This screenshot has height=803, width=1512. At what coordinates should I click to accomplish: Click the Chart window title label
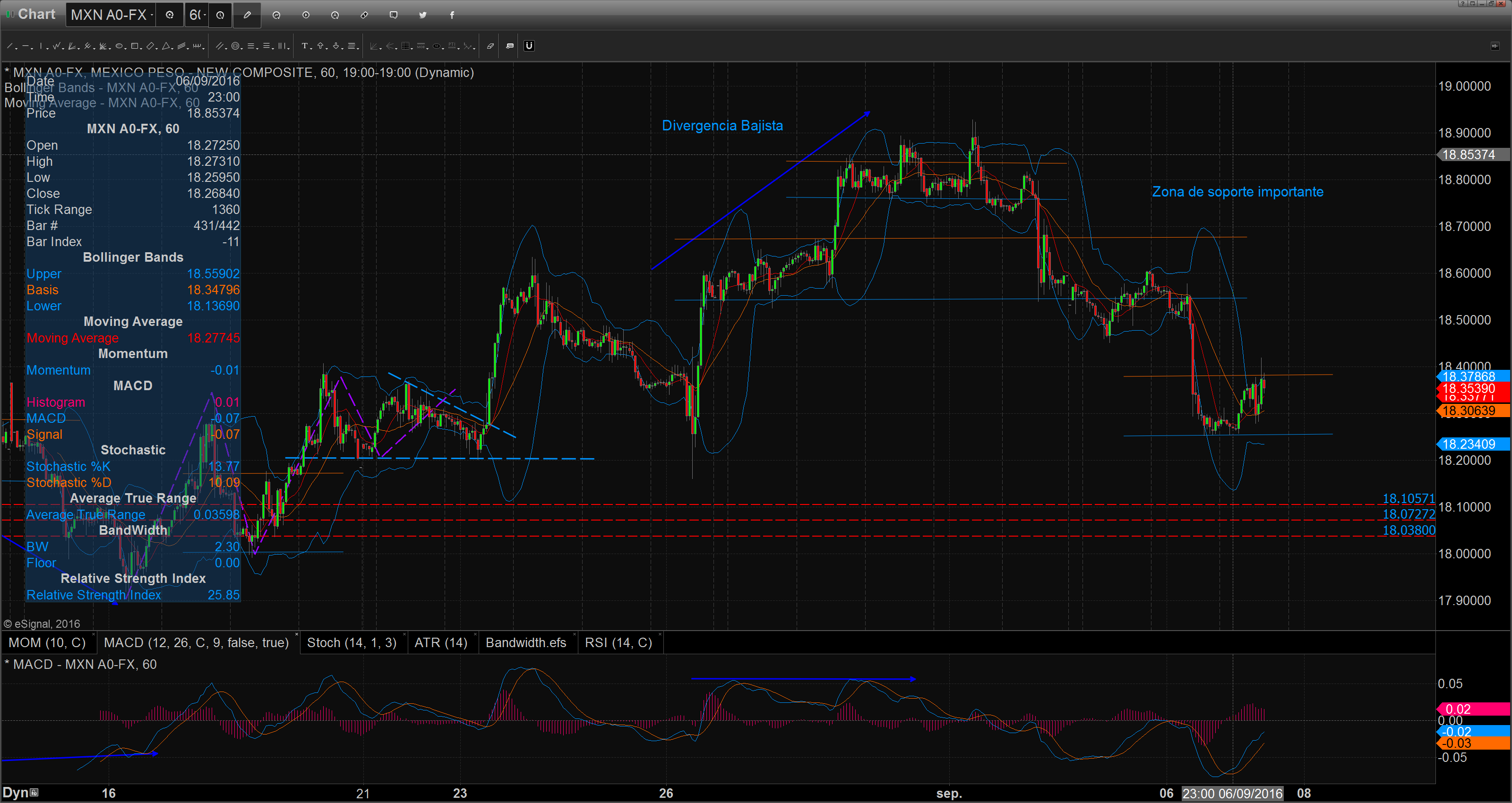[x=36, y=14]
